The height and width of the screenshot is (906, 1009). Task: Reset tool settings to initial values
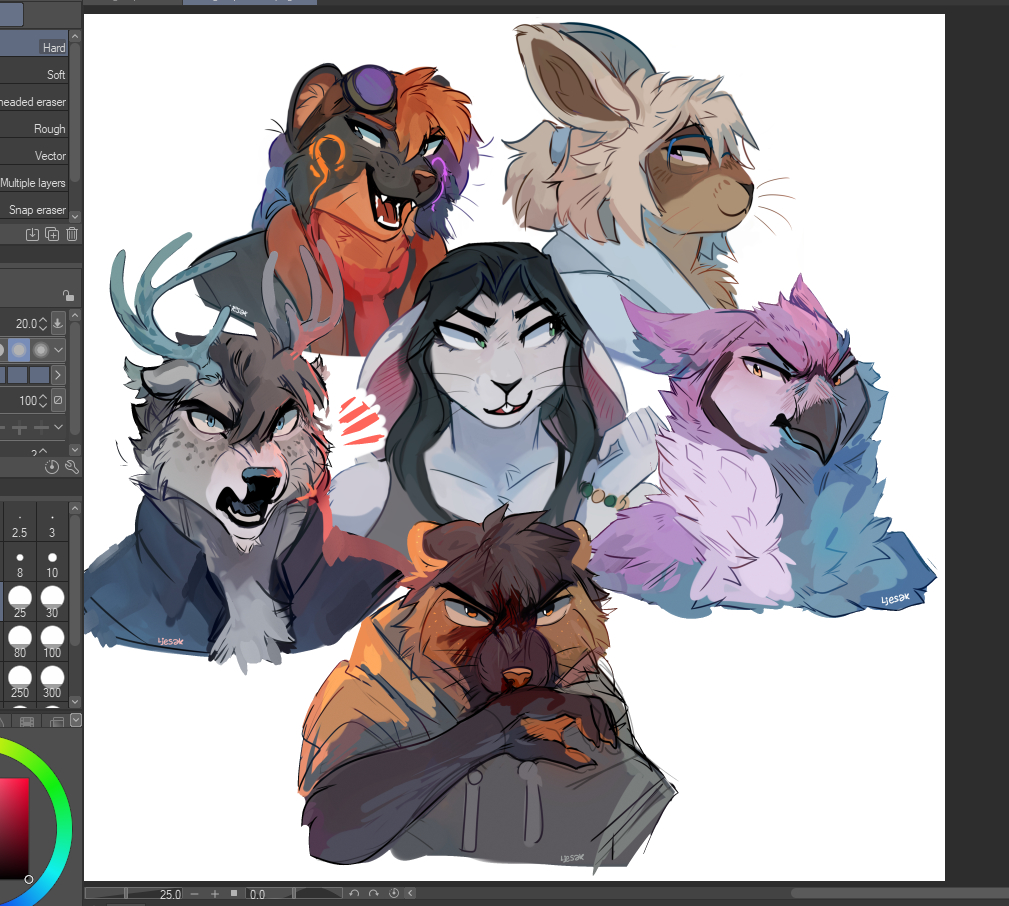(x=52, y=467)
